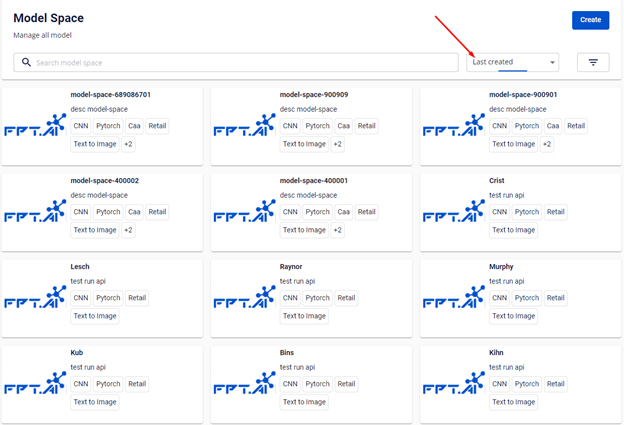Select Pytorch tag on Kihn card
624x425 pixels.
coord(527,384)
